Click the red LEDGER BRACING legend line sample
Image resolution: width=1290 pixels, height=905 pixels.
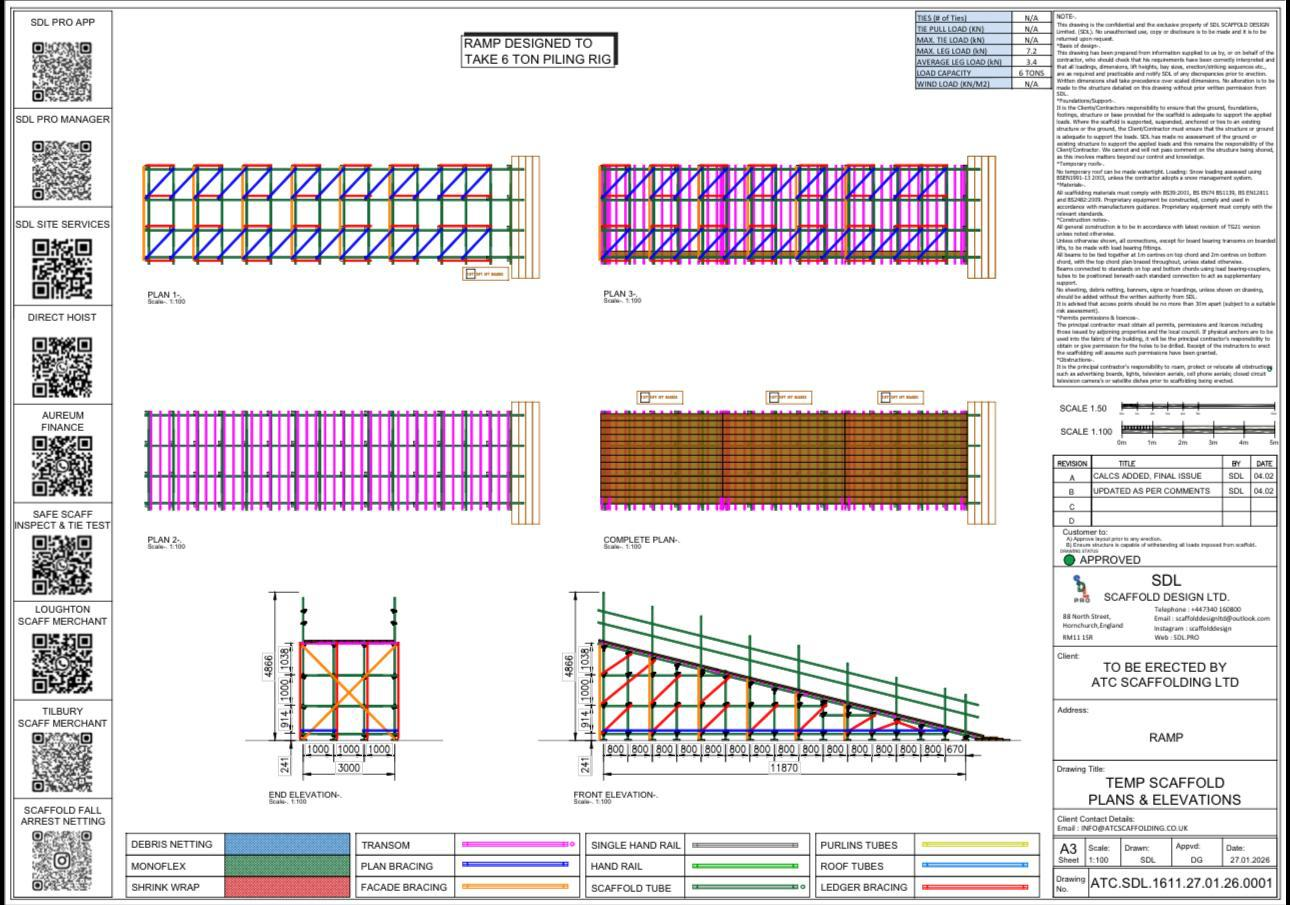pos(975,887)
